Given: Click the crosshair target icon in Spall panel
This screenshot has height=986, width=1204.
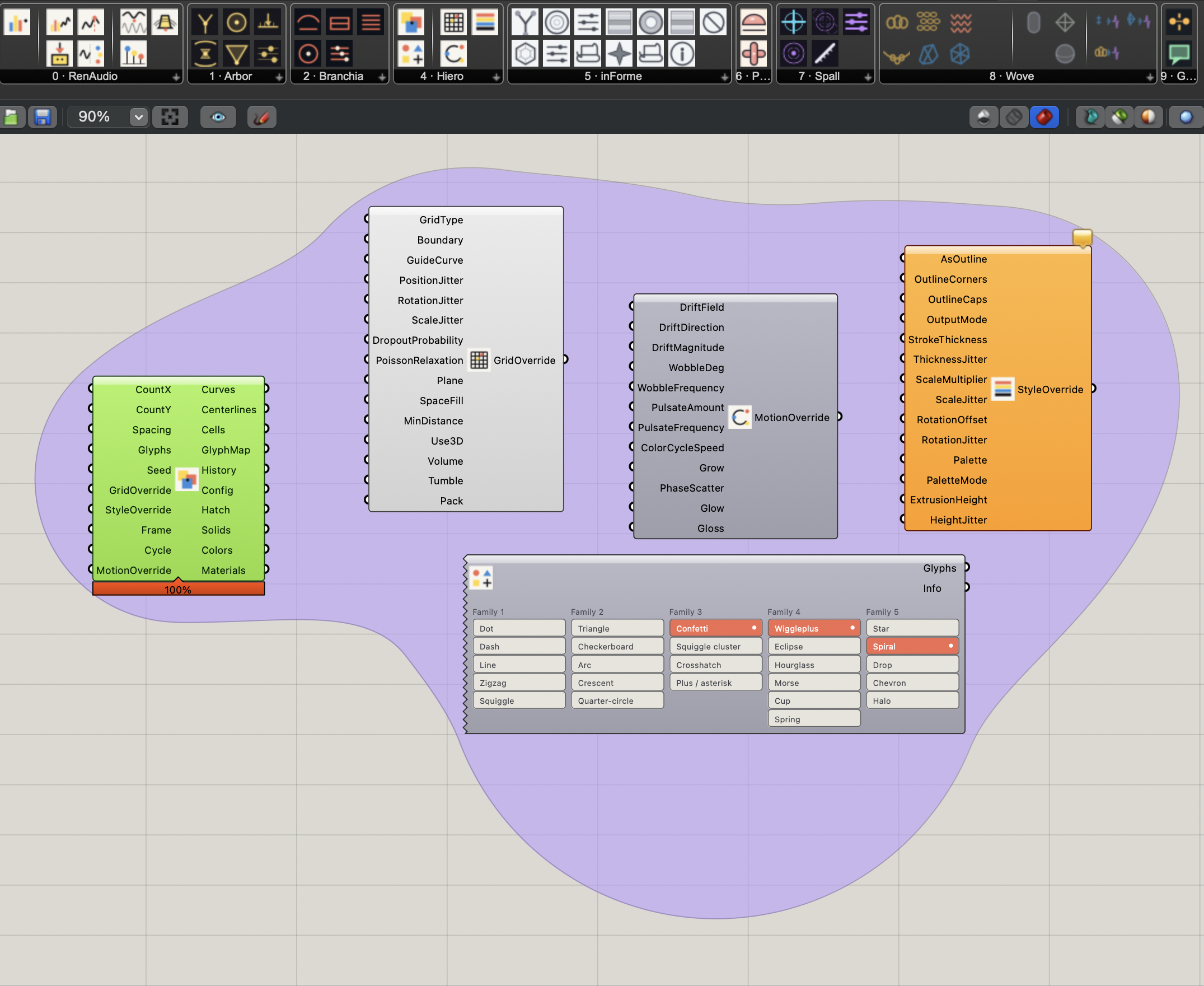Looking at the screenshot, I should click(x=793, y=23).
